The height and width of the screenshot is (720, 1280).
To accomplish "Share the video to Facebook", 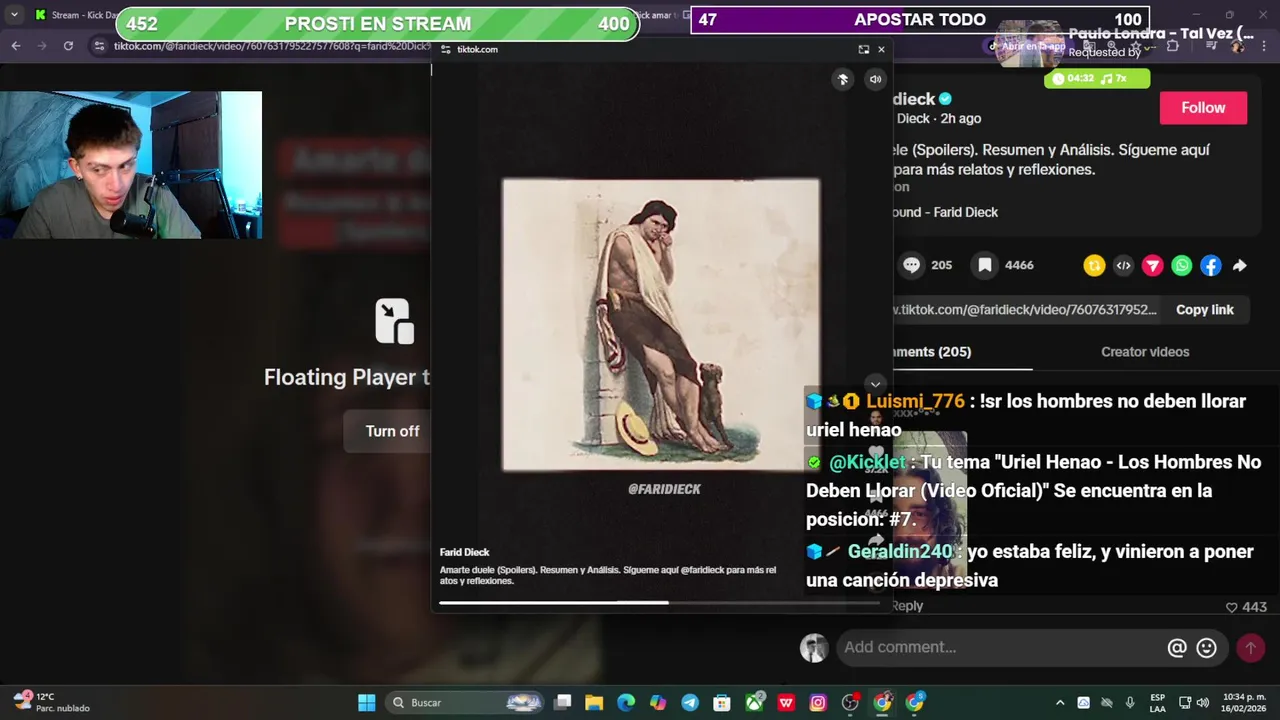I will (1211, 265).
